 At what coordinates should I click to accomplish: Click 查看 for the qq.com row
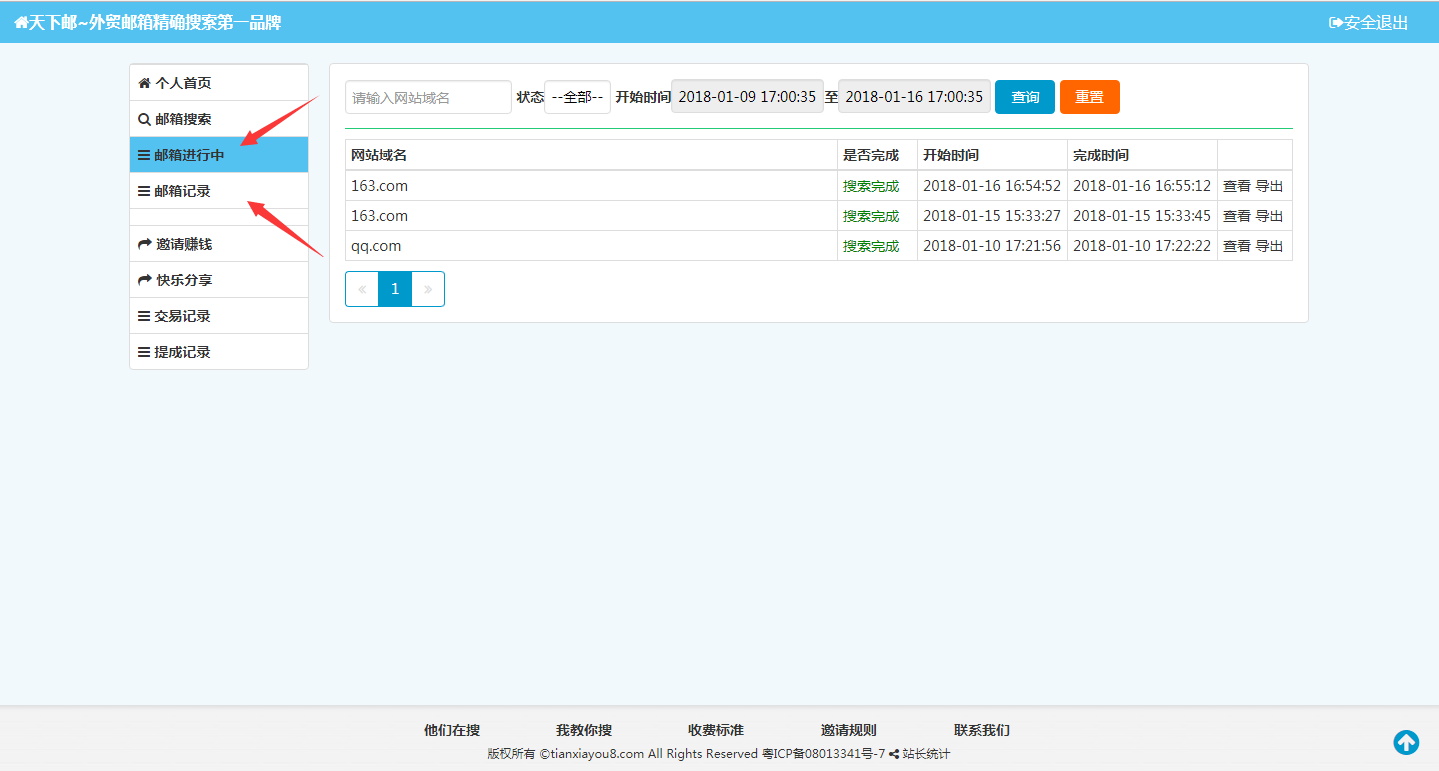(1237, 246)
